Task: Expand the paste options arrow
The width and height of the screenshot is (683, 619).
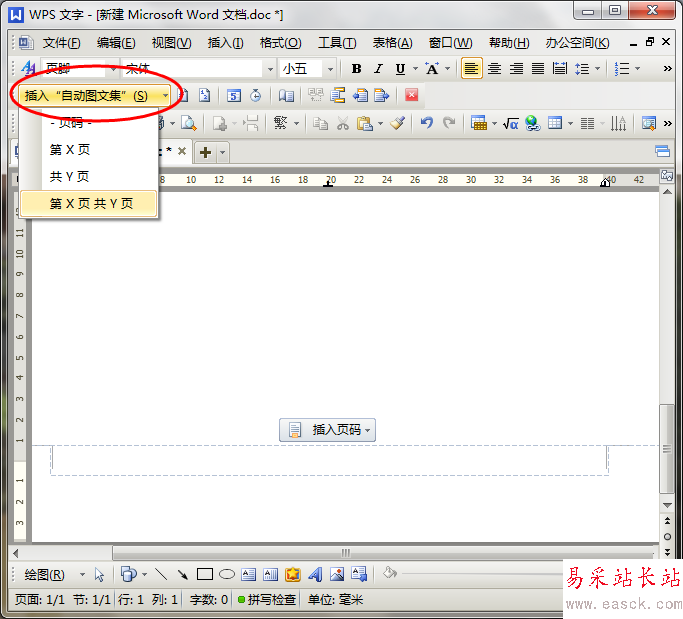Action: point(380,124)
